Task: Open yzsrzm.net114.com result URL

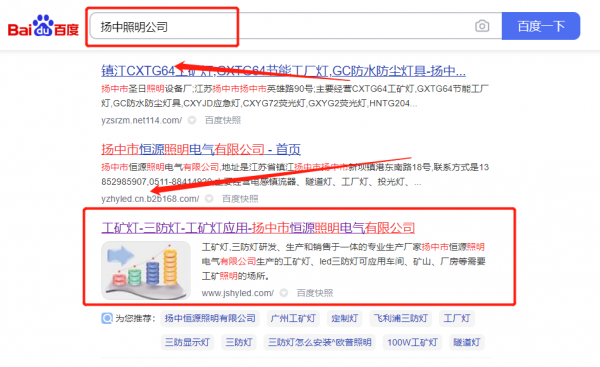Action: coord(142,120)
